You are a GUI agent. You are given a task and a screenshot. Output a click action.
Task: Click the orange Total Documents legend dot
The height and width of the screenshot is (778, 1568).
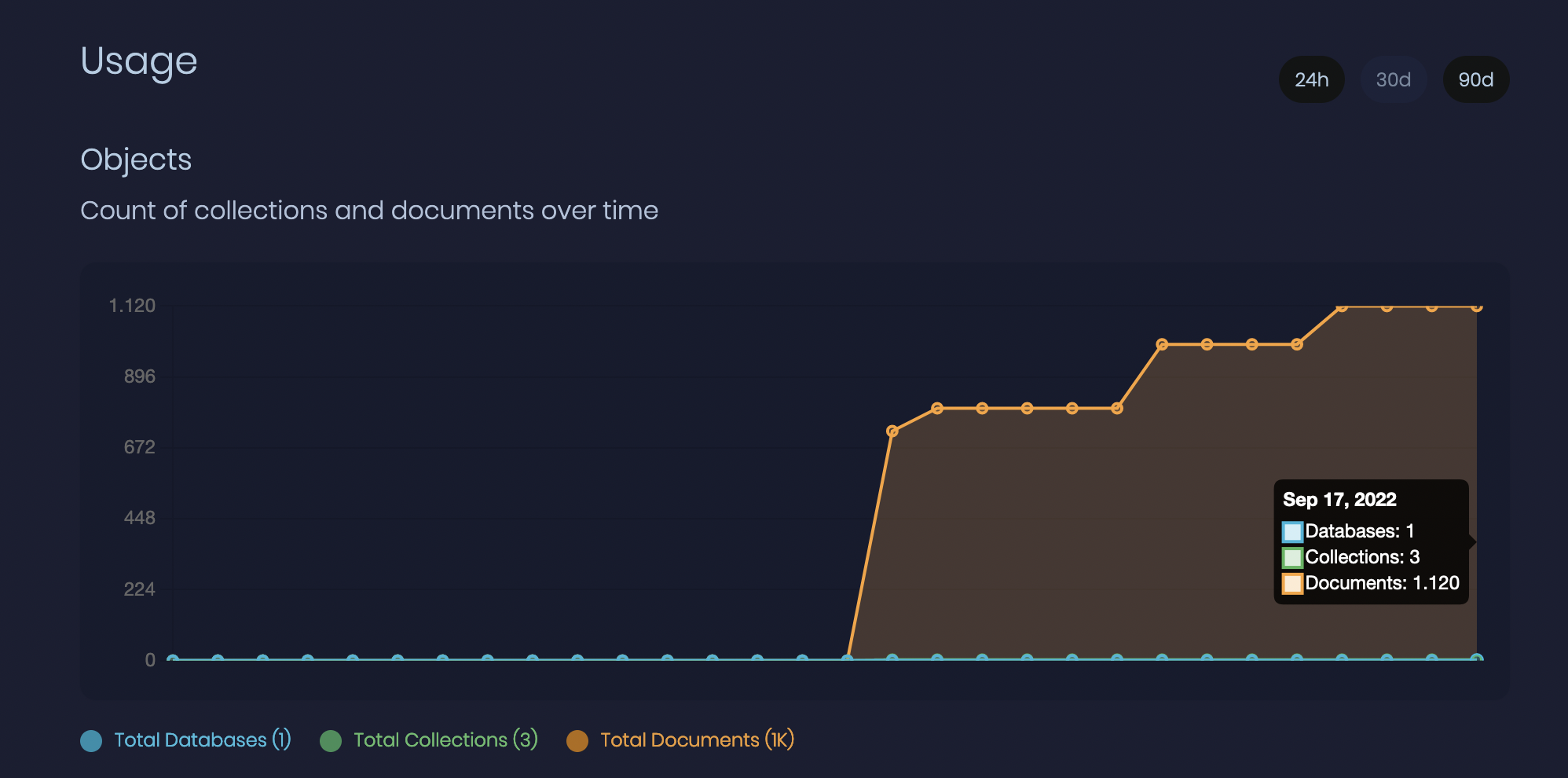pyautogui.click(x=577, y=739)
